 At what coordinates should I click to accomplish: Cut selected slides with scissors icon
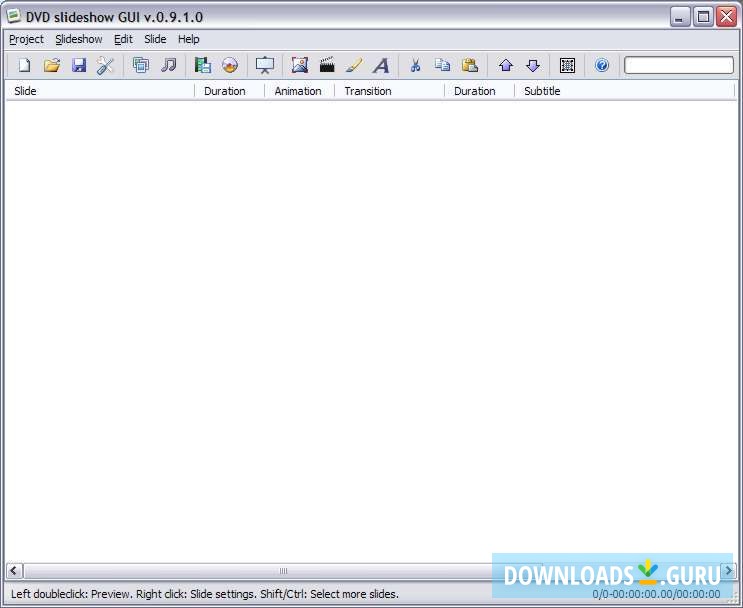(x=416, y=65)
